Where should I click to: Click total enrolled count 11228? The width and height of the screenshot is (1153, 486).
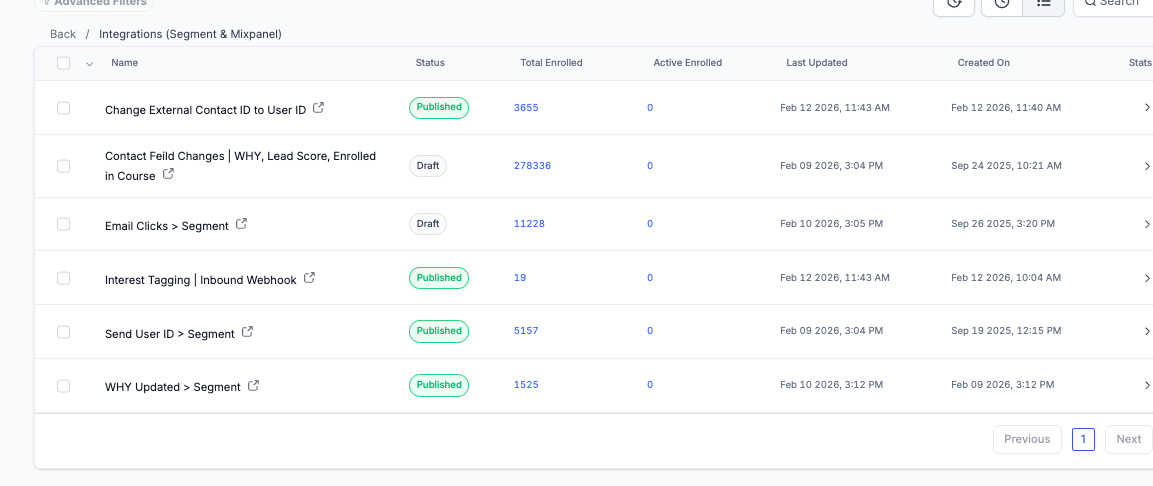[529, 224]
